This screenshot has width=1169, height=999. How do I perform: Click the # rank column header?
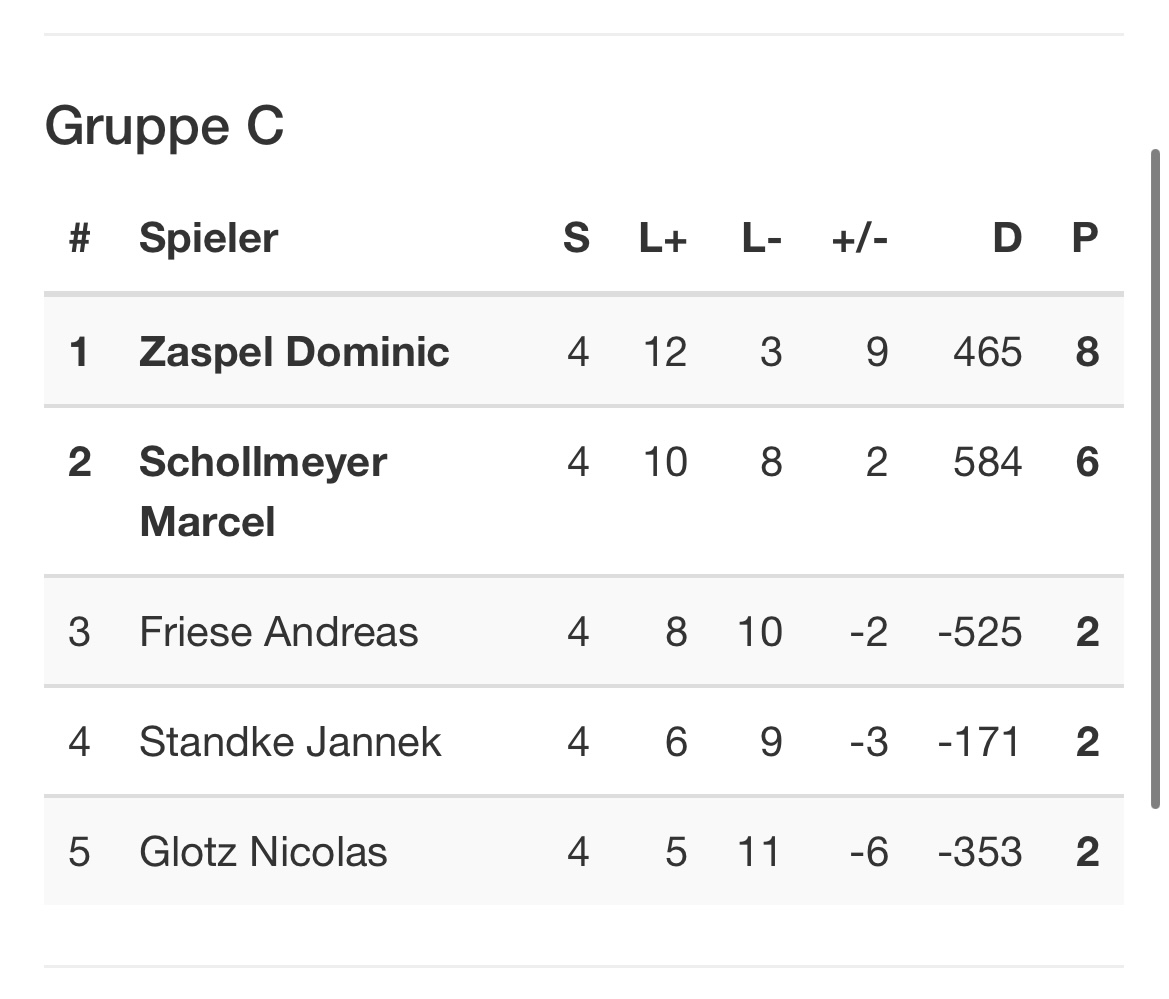(x=79, y=238)
